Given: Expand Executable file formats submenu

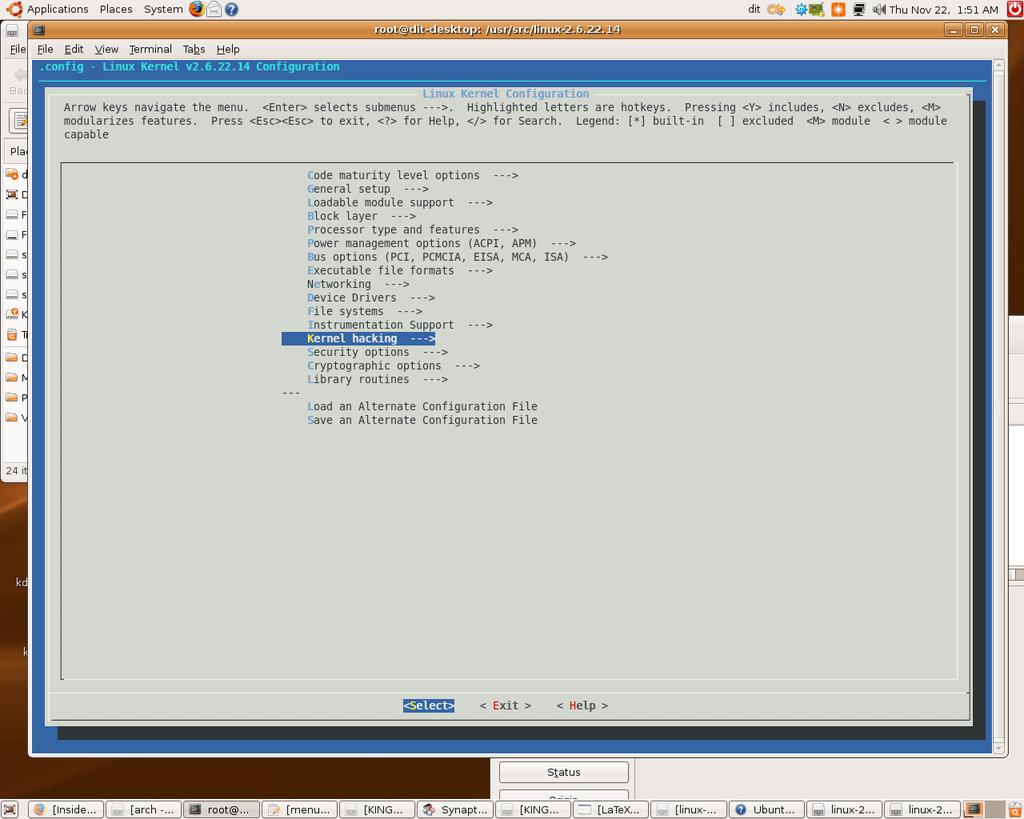Looking at the screenshot, I should [400, 270].
